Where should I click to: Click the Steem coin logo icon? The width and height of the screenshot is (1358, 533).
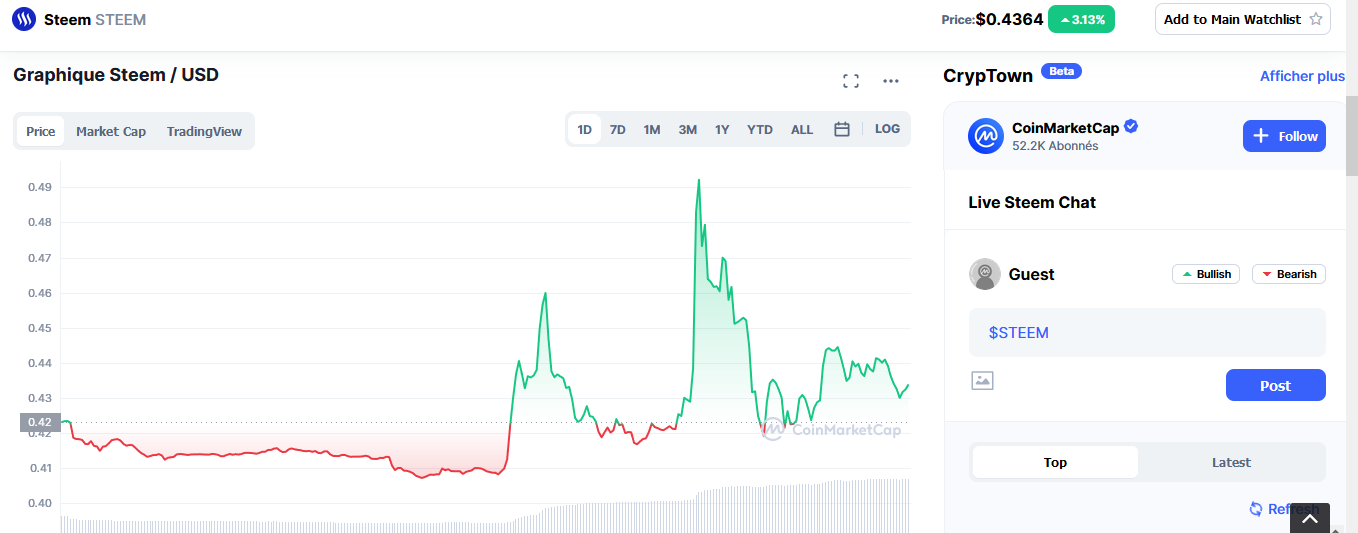[x=24, y=19]
